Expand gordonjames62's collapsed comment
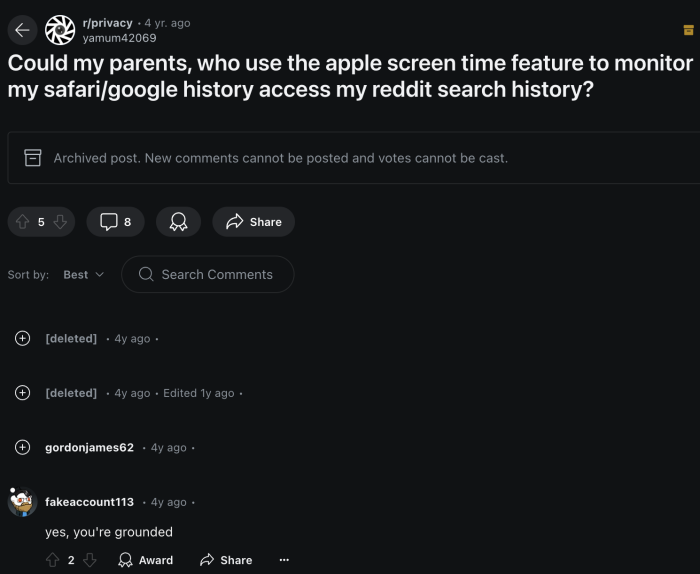Screen dimensions: 700x574 (22, 447)
